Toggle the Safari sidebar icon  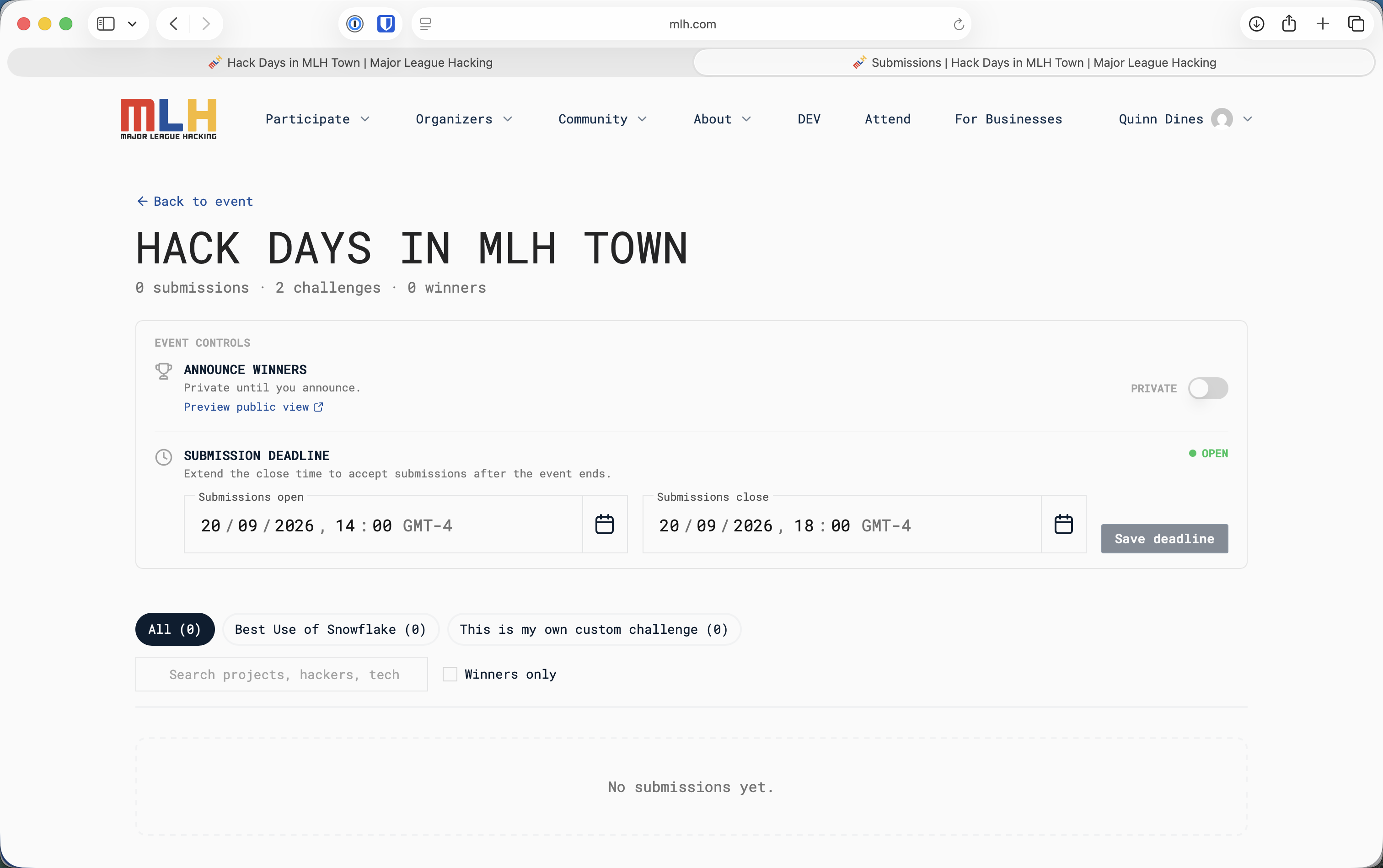tap(106, 24)
